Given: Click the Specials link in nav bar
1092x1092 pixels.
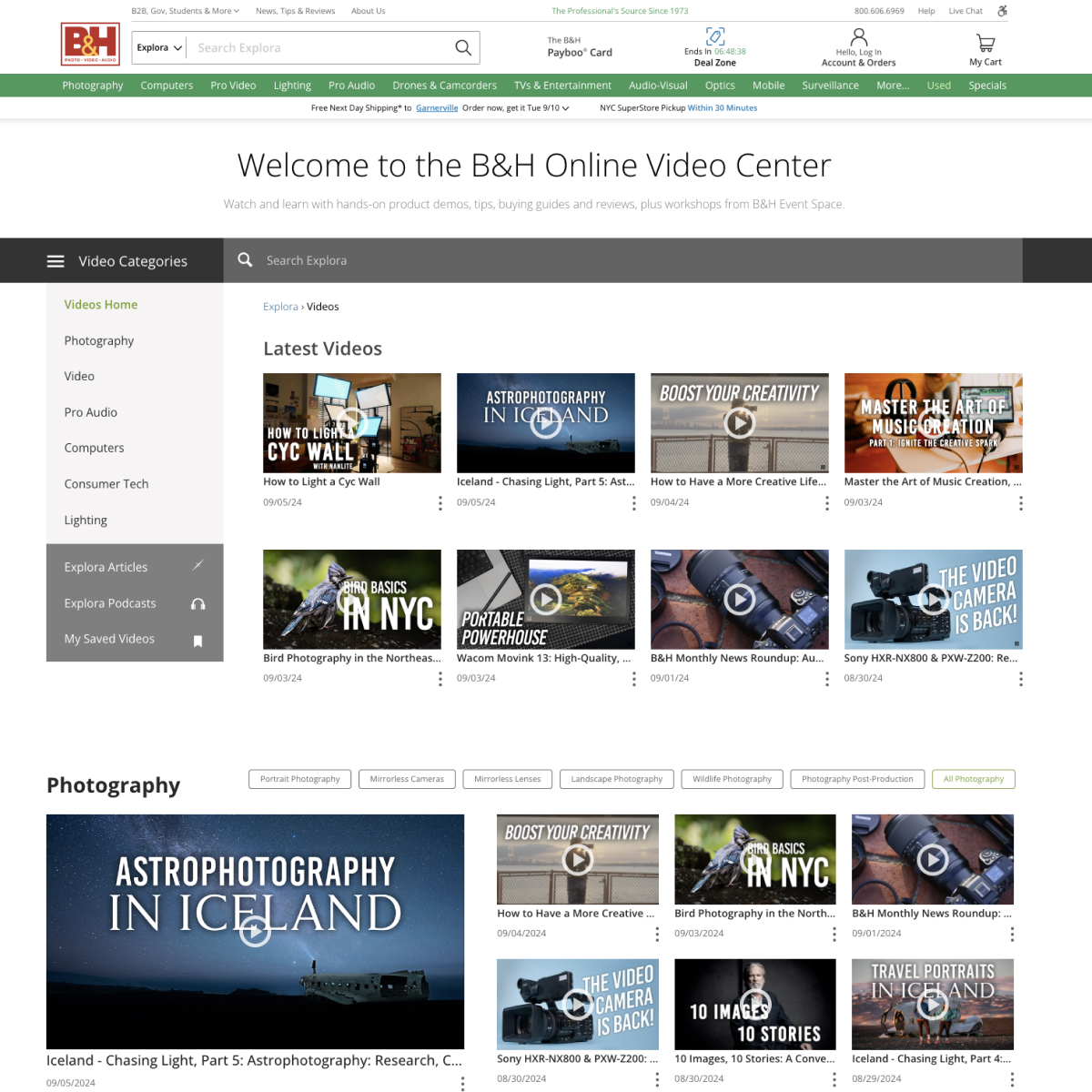Looking at the screenshot, I should point(987,86).
